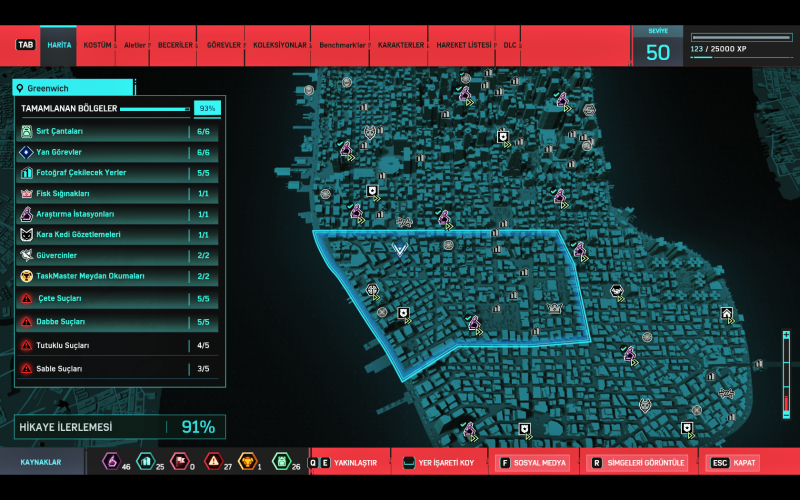
Task: Click the Tutuklu Suçları warning icon
Action: (27, 345)
